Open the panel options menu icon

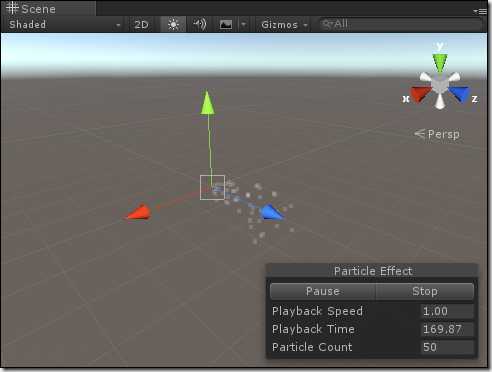click(480, 11)
